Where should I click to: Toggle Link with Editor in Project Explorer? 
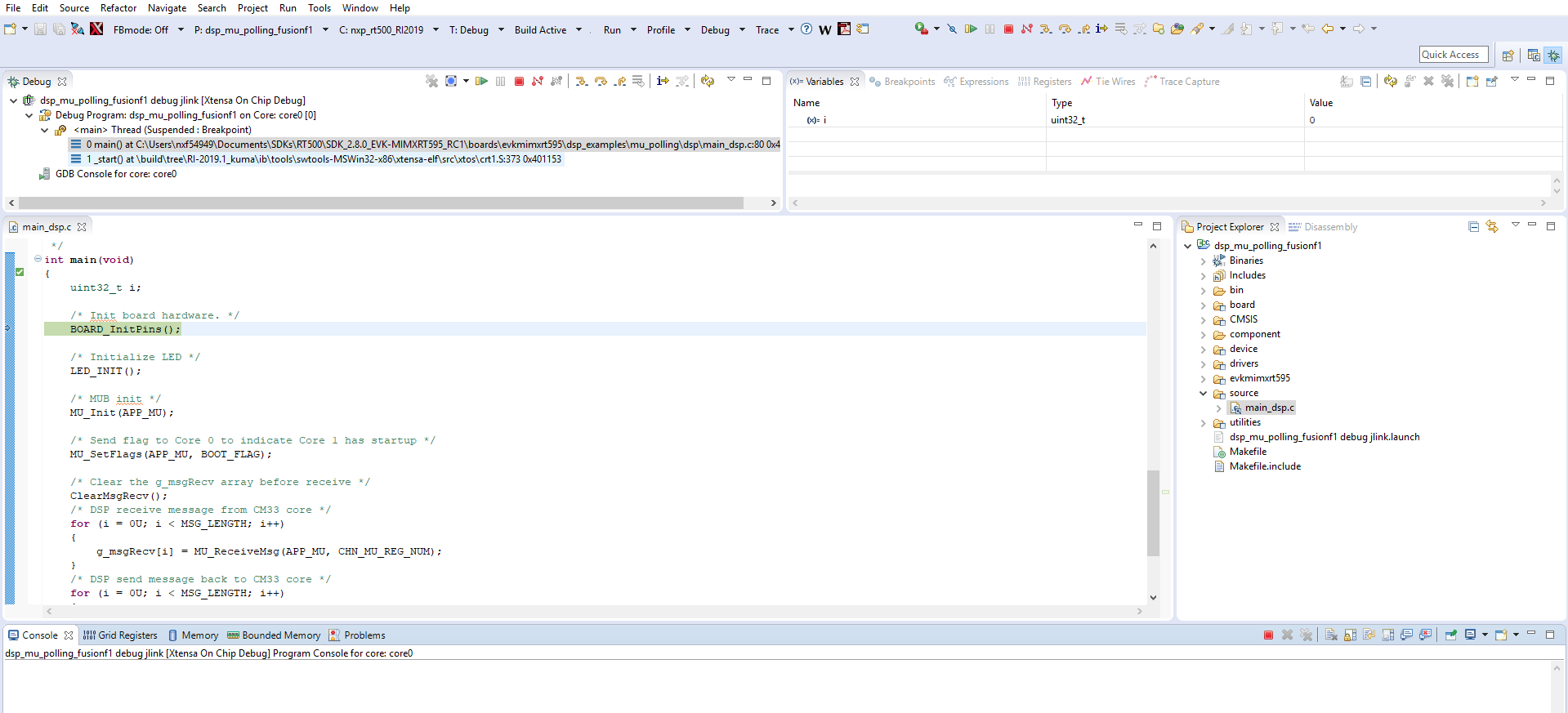[1492, 227]
